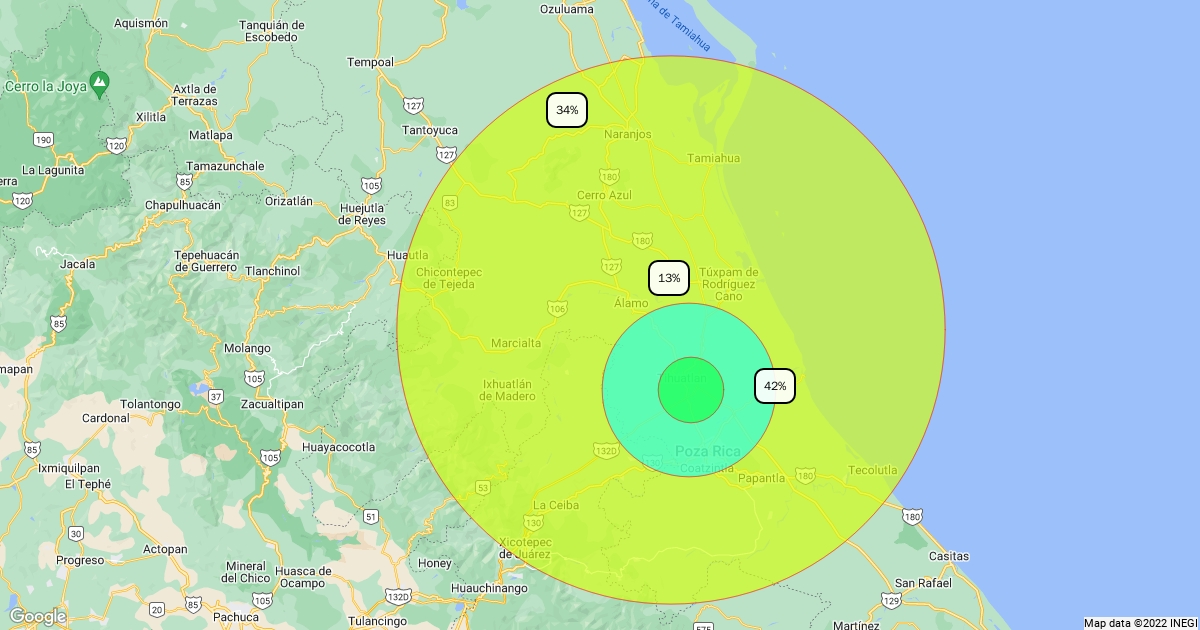Click the Tepehuacán de Guerrero label
Viewport: 1200px width, 630px height.
click(207, 261)
